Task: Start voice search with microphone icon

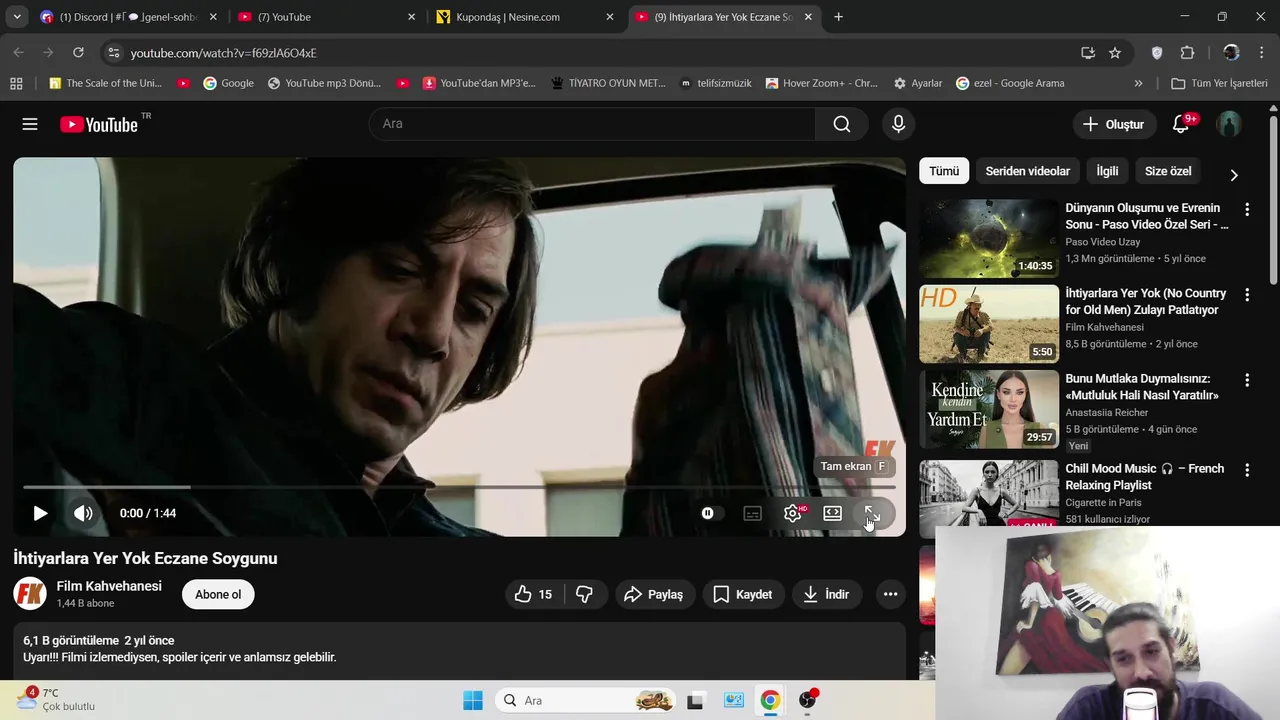Action: 898,124
